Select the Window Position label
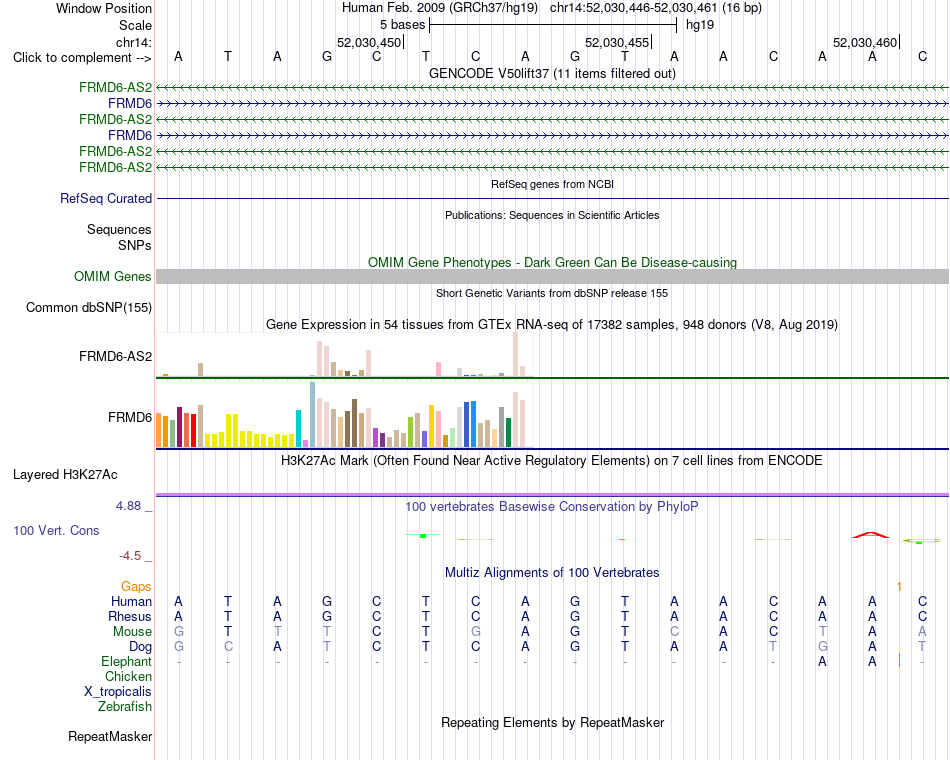950x760 pixels. point(104,8)
